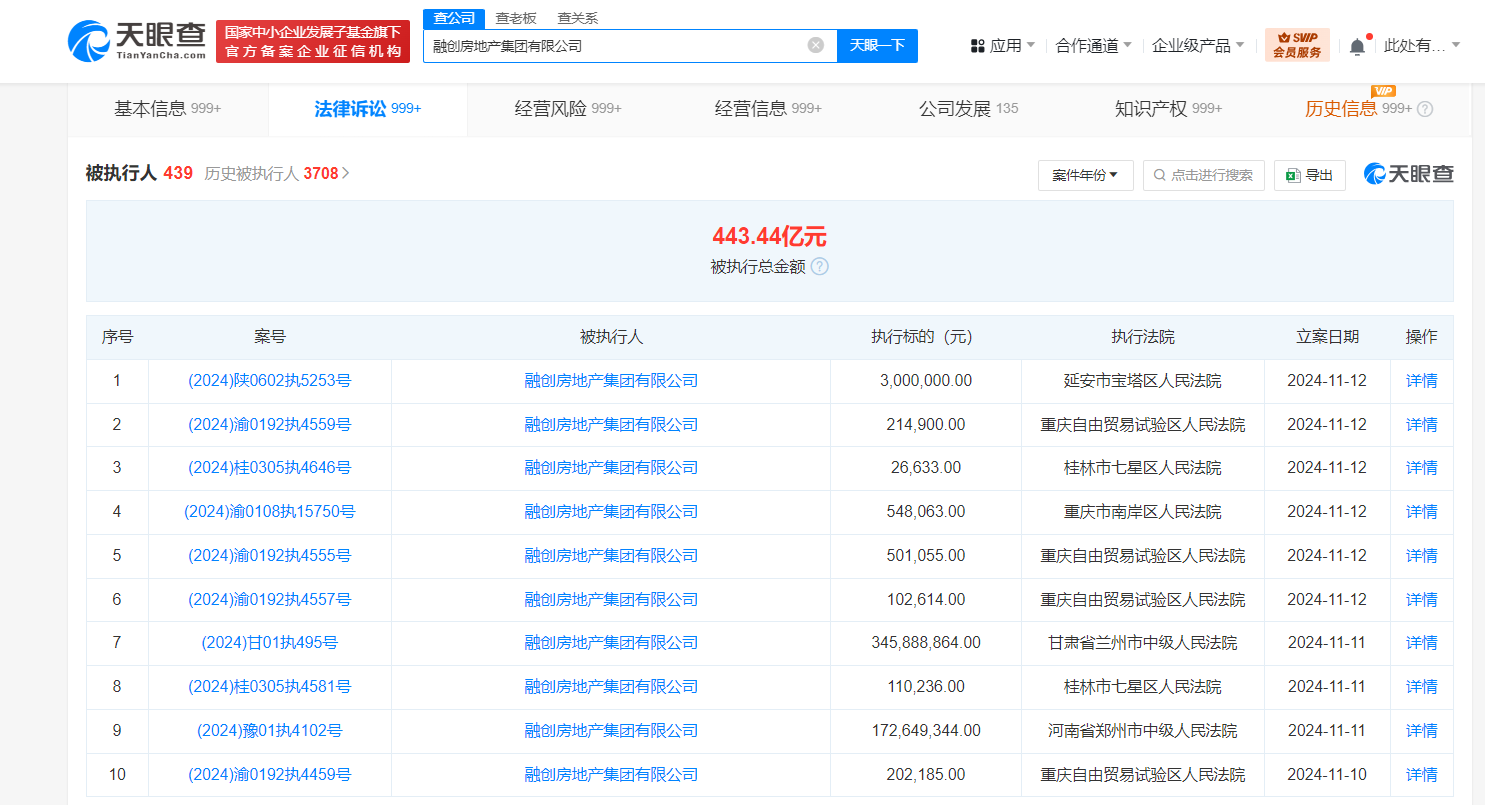Image resolution: width=1485 pixels, height=805 pixels.
Task: View 详情 for case 甘01执495号
Action: click(x=1421, y=643)
